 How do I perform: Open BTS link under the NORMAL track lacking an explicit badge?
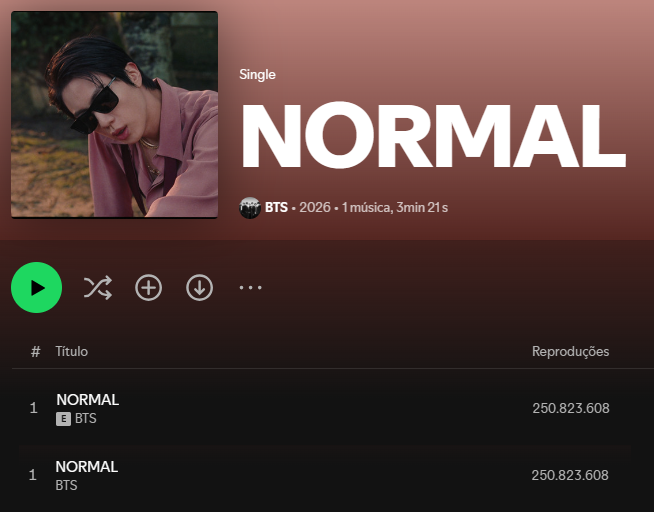(66, 485)
